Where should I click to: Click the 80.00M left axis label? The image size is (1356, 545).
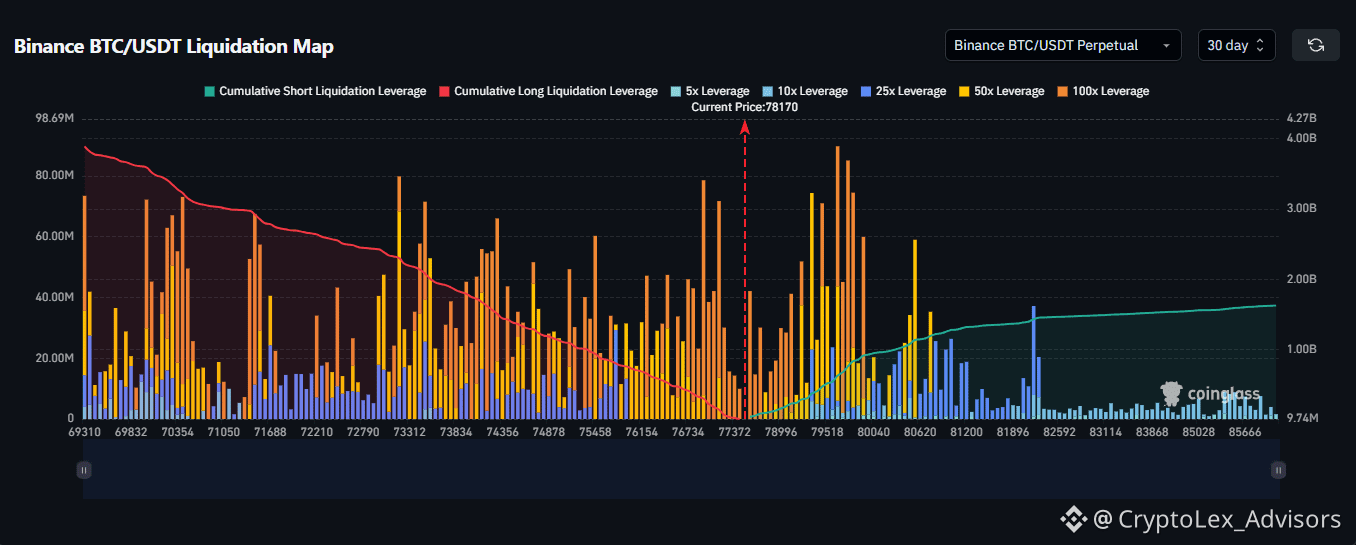(x=54, y=175)
